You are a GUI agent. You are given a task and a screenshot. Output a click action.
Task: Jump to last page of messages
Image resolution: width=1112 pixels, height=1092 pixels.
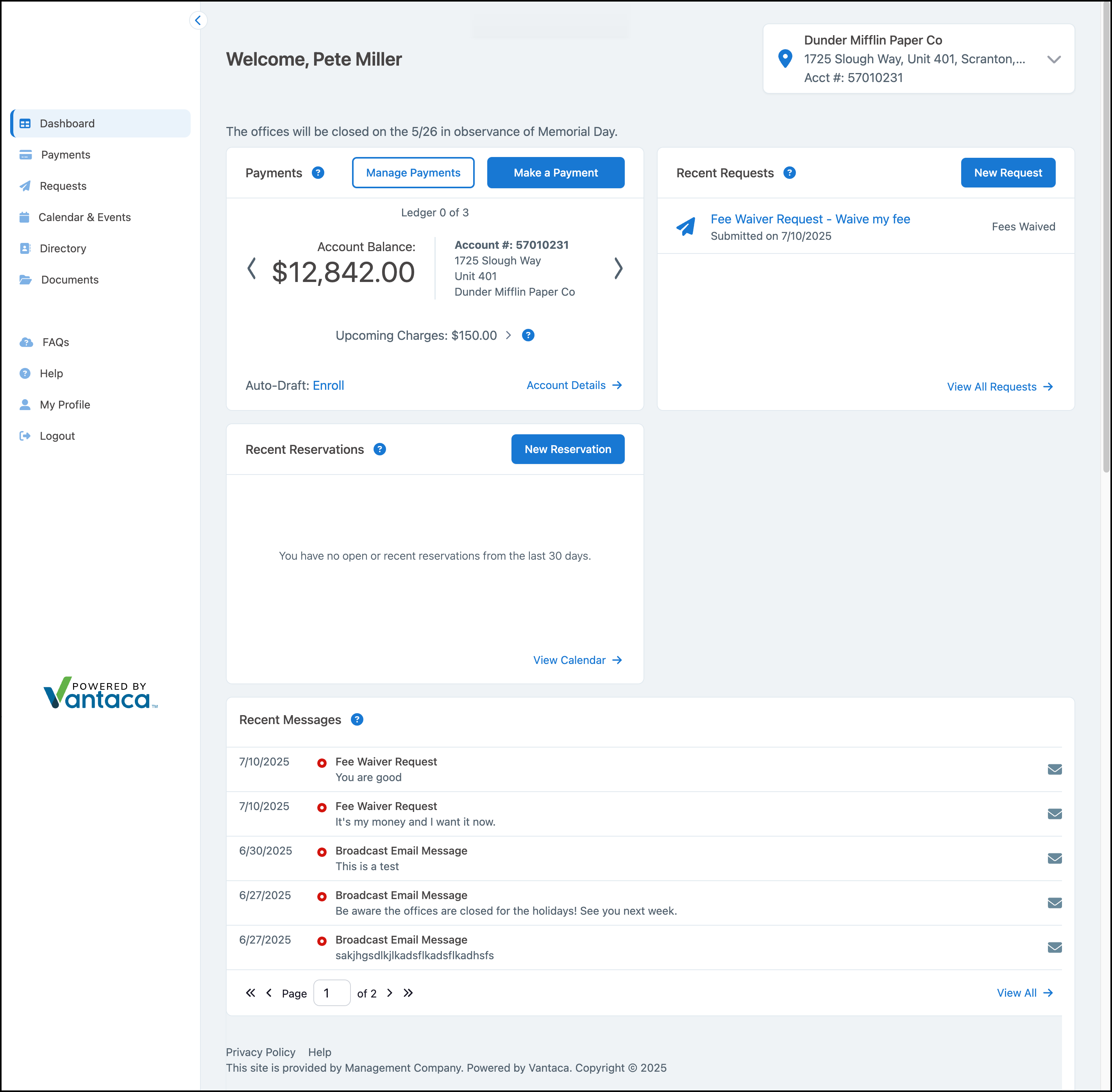pyautogui.click(x=408, y=993)
